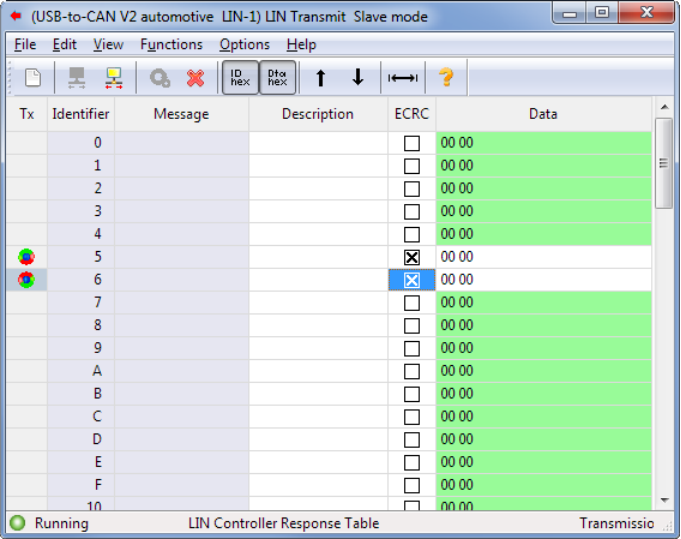Click the vertical scrollbar thumb

click(x=664, y=163)
